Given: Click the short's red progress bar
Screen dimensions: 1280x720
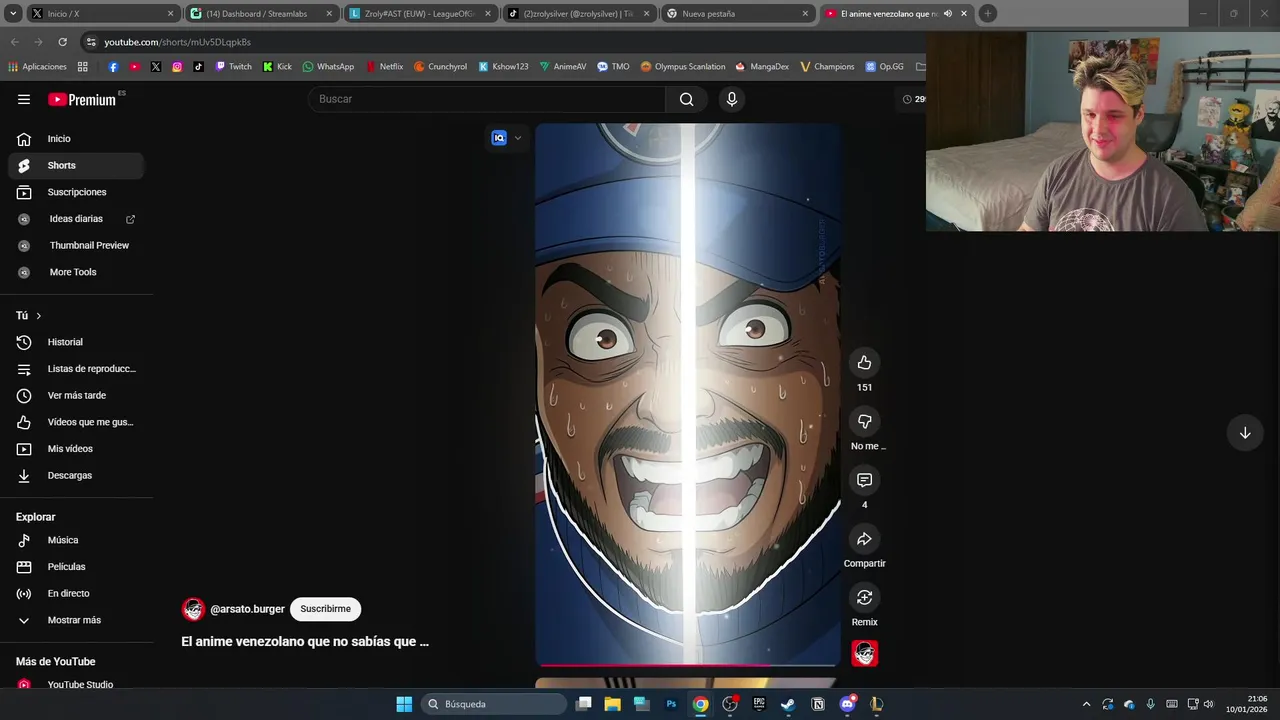Looking at the screenshot, I should tap(688, 665).
